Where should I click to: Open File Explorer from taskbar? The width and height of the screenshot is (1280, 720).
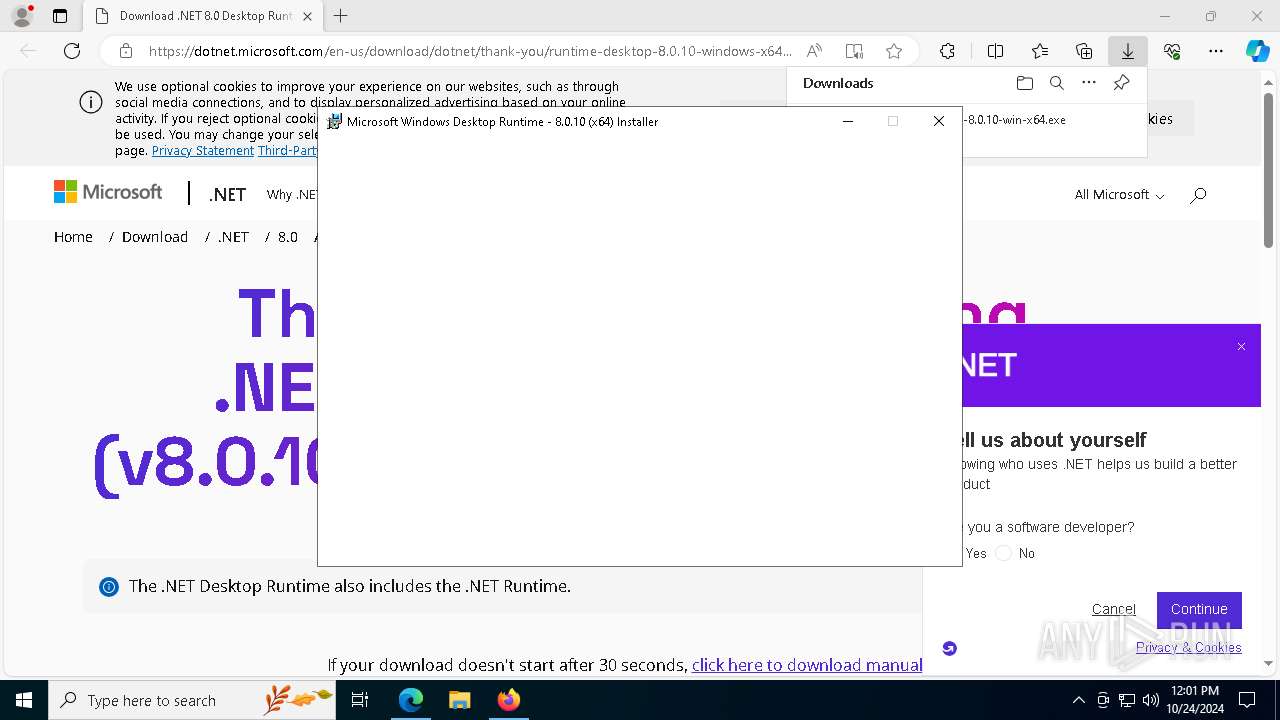pos(459,700)
